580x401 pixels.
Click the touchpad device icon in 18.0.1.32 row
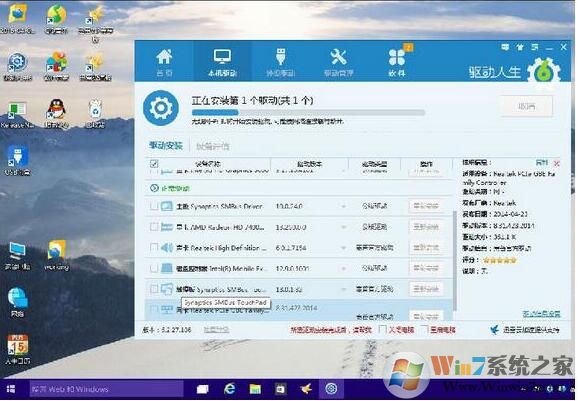click(167, 289)
